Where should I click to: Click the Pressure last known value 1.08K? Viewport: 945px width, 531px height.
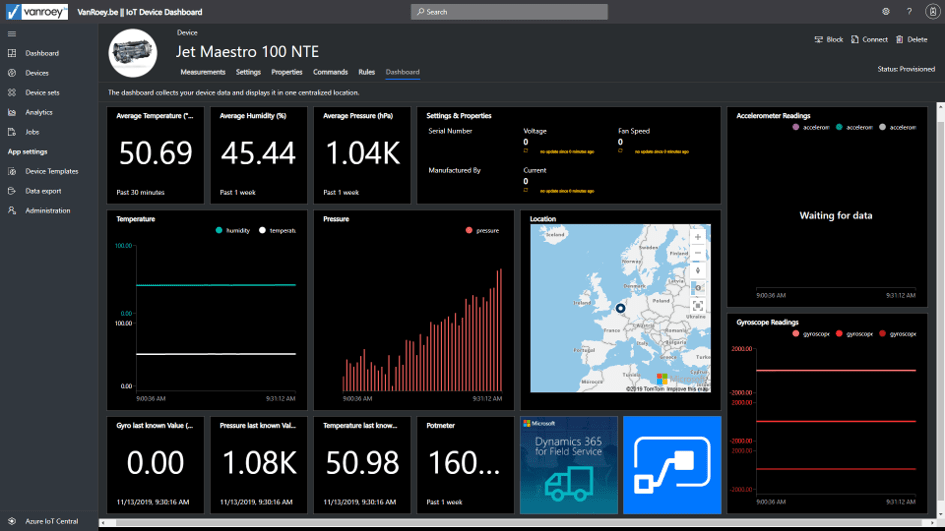coord(259,463)
